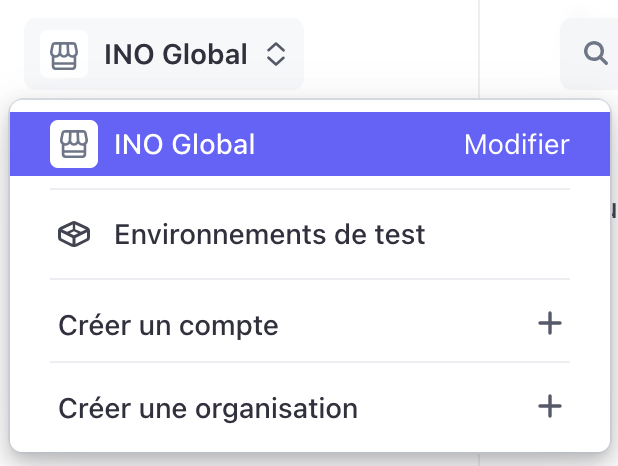This screenshot has width=618, height=466.
Task: Click the up-down chevron beside INO Global
Action: coord(276,54)
